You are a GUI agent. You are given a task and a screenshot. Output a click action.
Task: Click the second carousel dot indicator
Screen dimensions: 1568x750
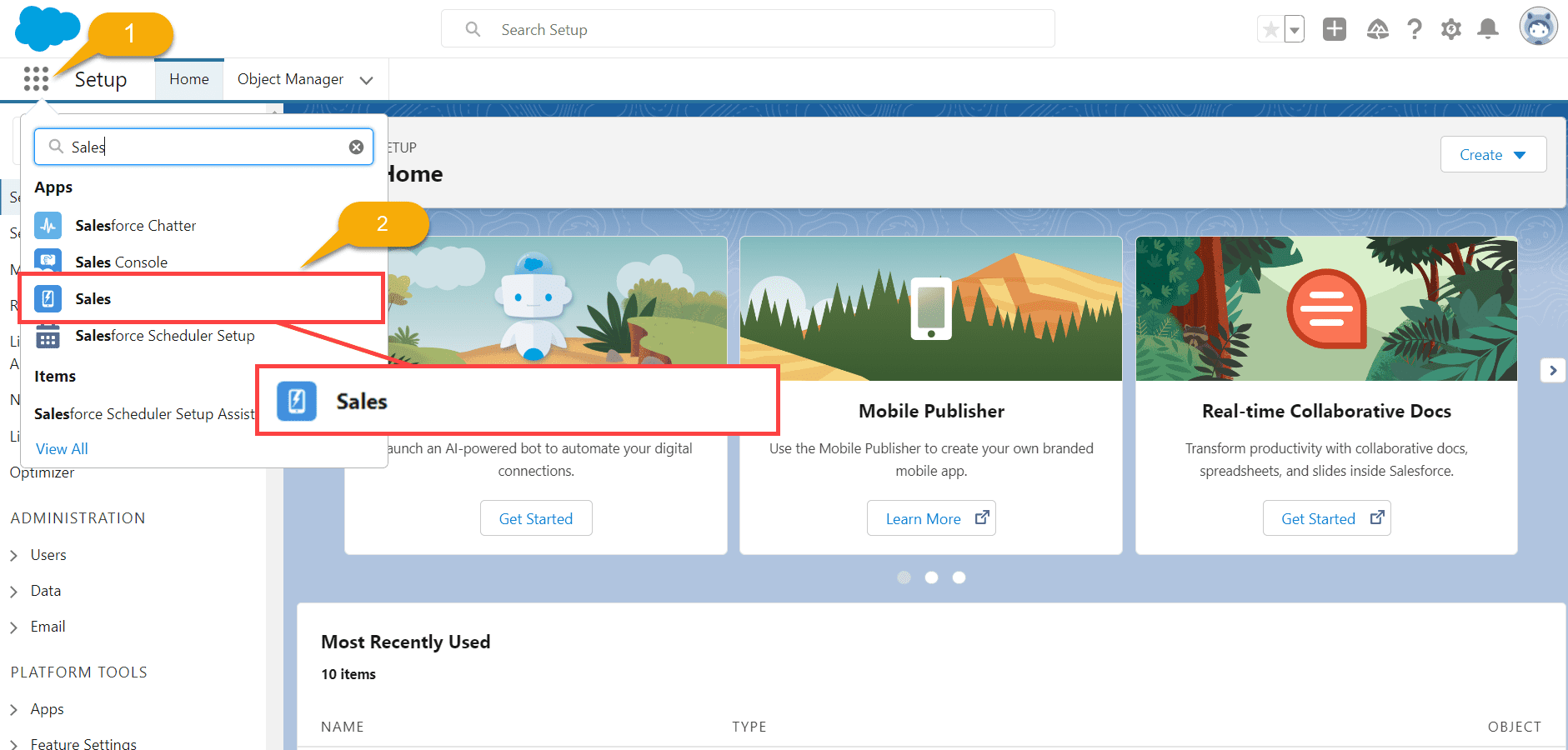click(x=931, y=577)
